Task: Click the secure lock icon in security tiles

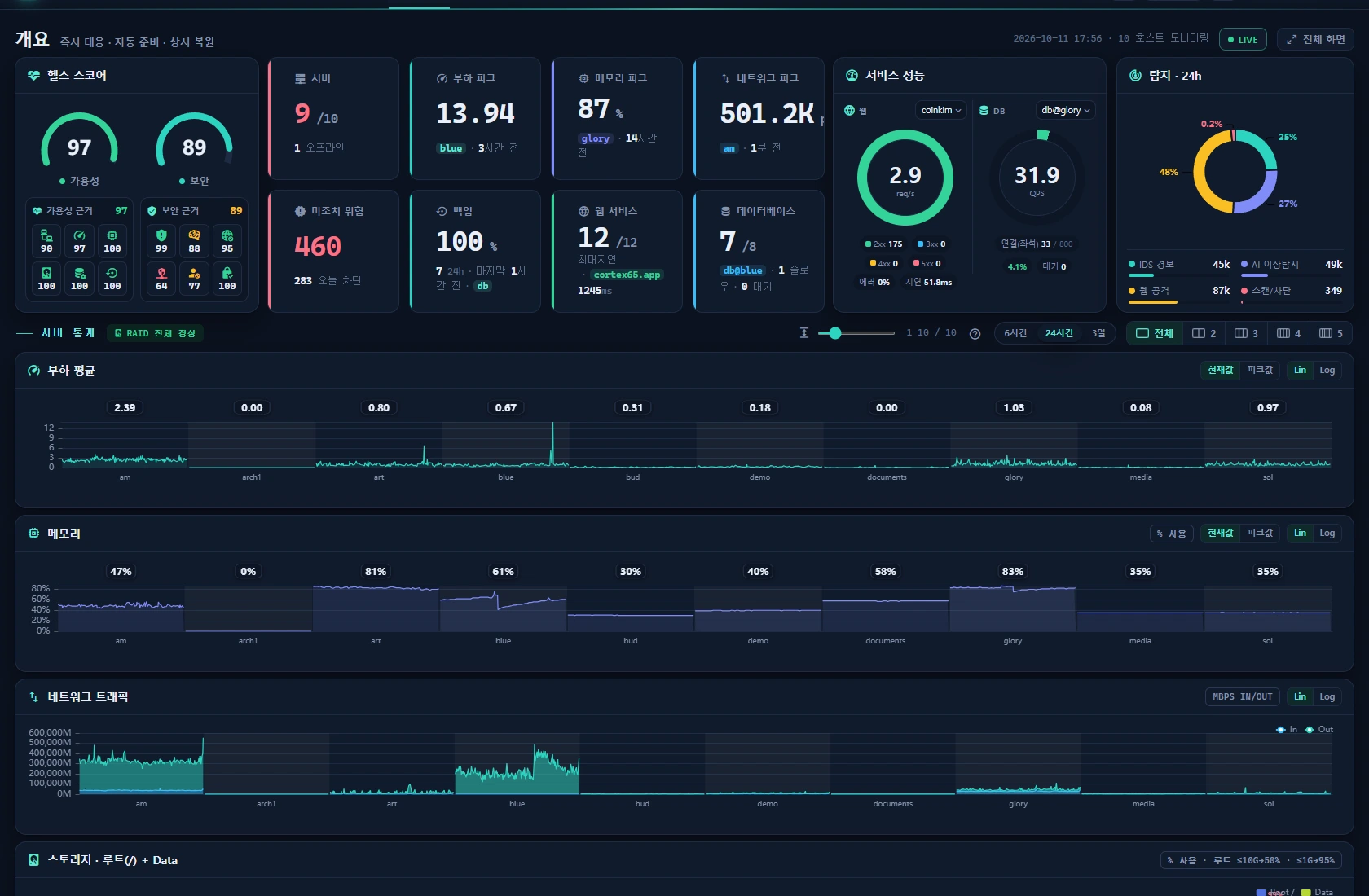Action: point(227,273)
